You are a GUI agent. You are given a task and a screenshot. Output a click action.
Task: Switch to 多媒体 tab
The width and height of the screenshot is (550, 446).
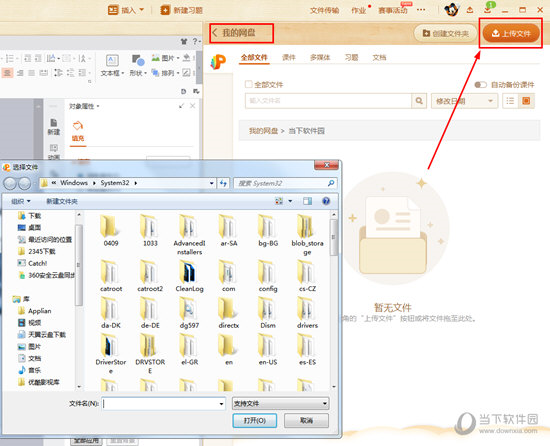tap(320, 58)
